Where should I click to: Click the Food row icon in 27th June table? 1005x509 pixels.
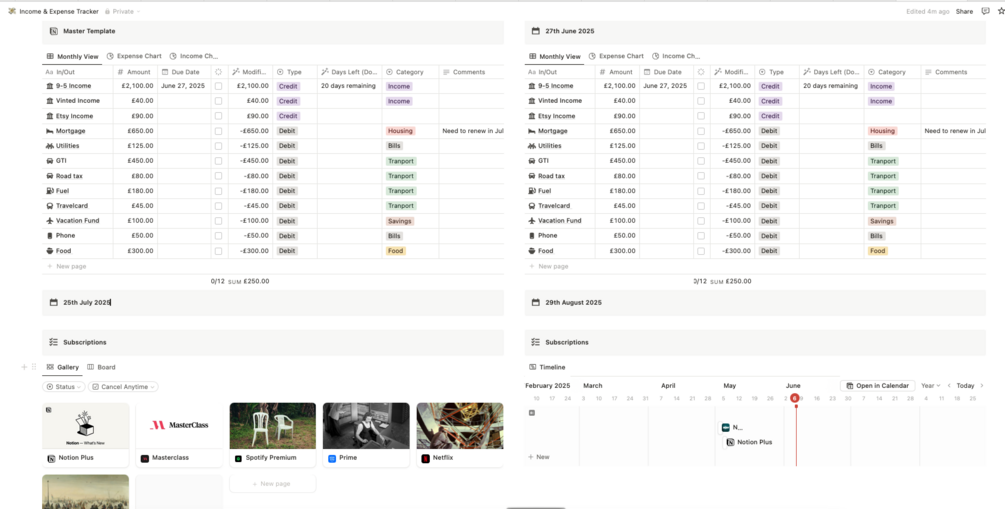[532, 251]
